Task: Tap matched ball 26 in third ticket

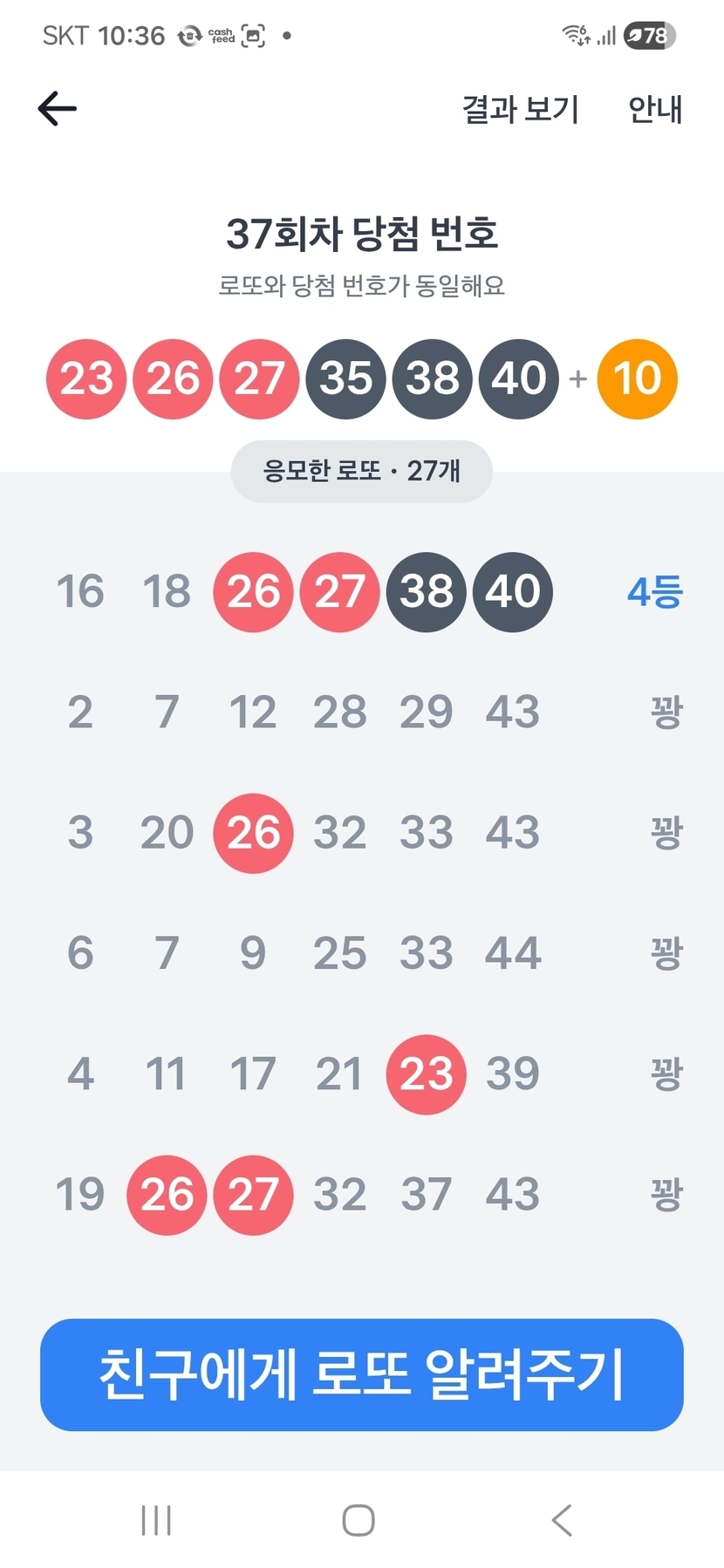Action: pos(253,833)
